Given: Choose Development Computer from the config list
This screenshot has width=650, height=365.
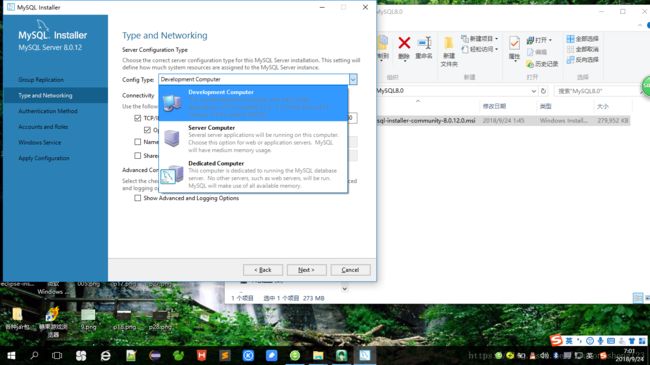Looking at the screenshot, I should click(x=253, y=103).
